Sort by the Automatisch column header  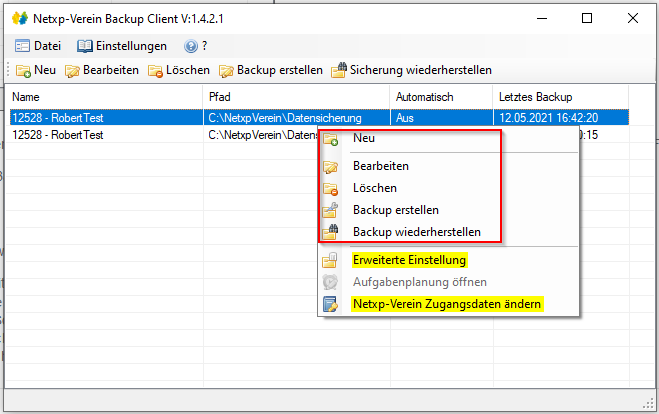click(x=441, y=97)
